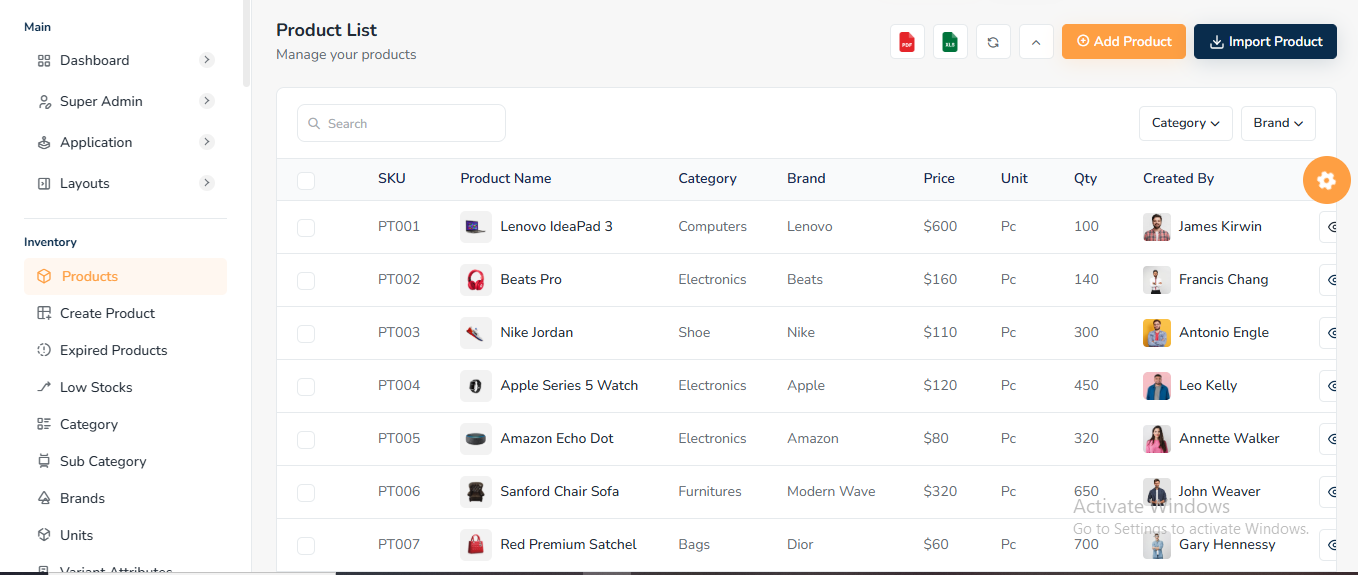
Task: Toggle the select-all checkbox in table header
Action: tap(306, 180)
